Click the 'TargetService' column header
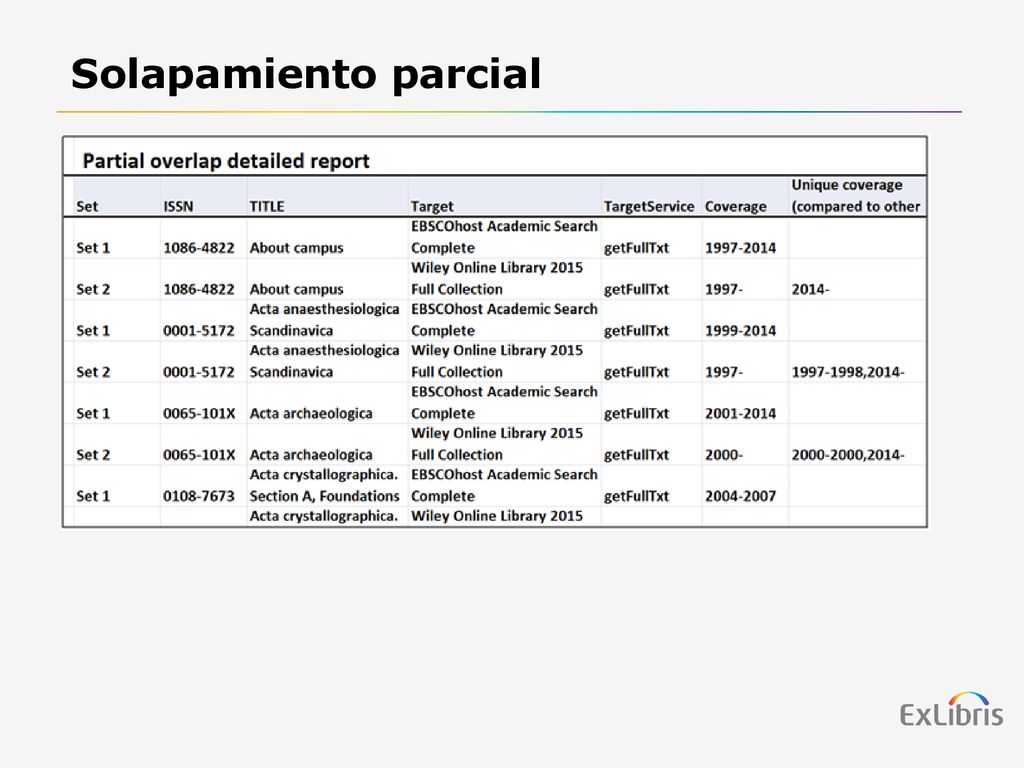This screenshot has width=1024, height=768. [648, 206]
